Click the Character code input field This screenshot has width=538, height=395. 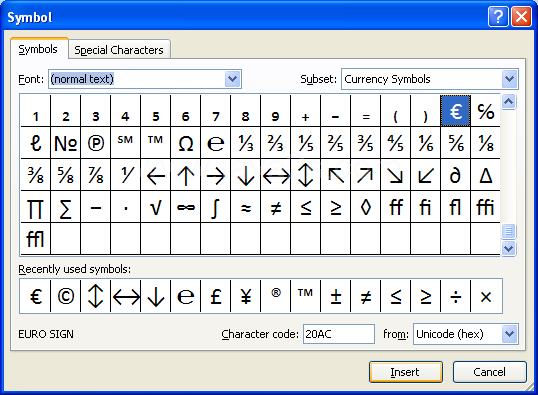point(339,334)
